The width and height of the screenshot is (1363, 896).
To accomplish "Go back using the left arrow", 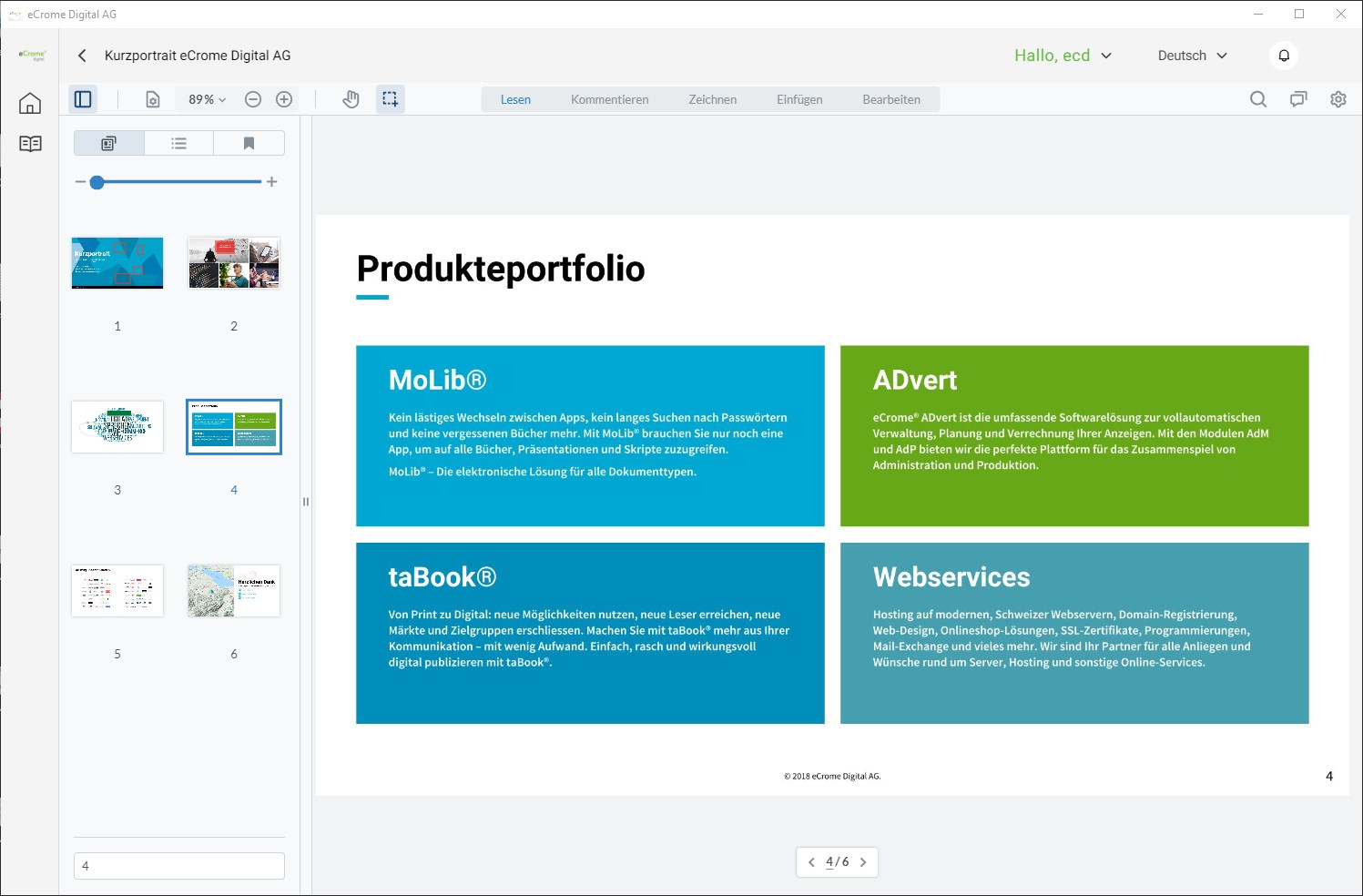I will pos(82,56).
